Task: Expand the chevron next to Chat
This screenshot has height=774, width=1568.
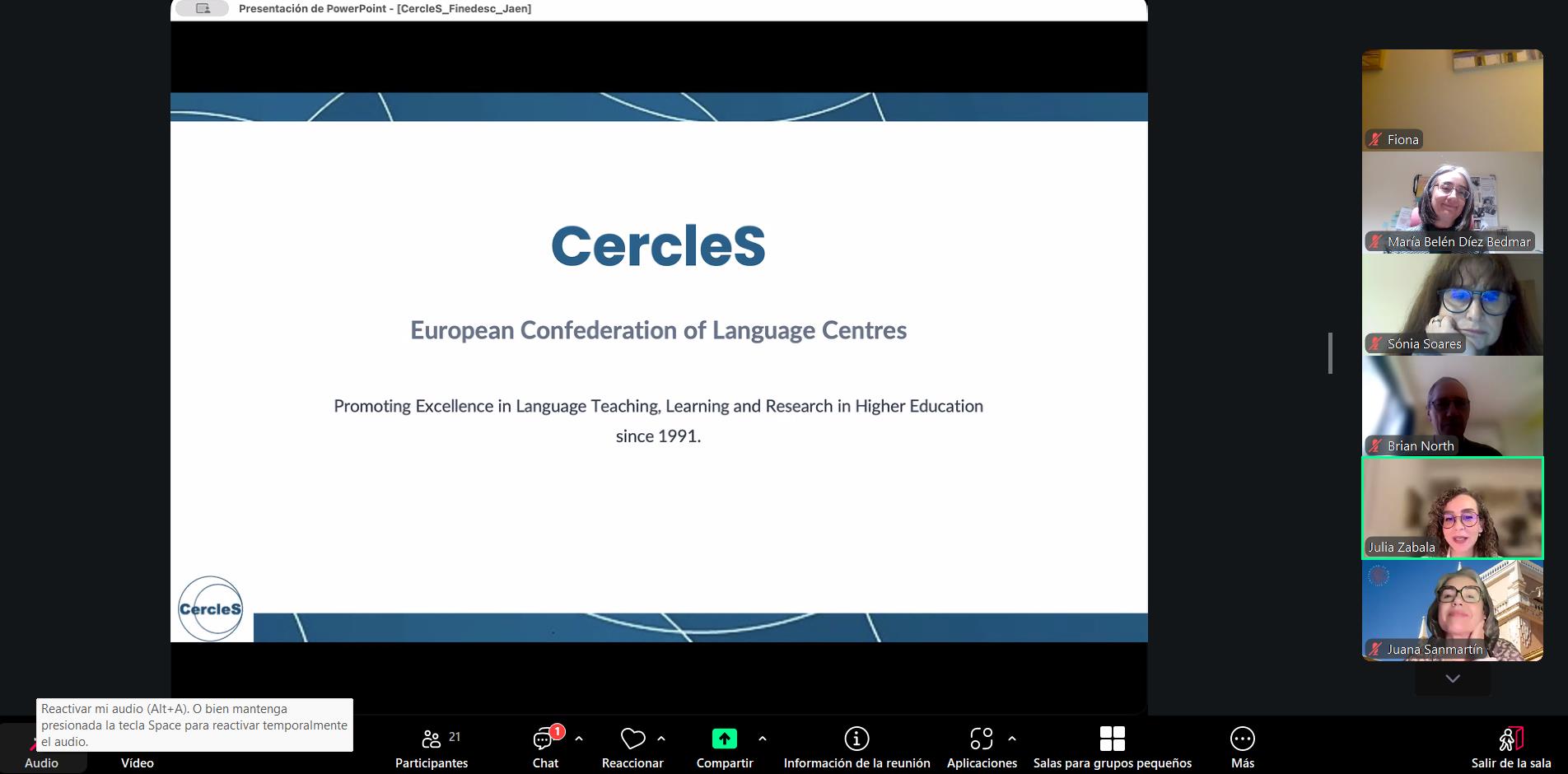Action: 579,739
